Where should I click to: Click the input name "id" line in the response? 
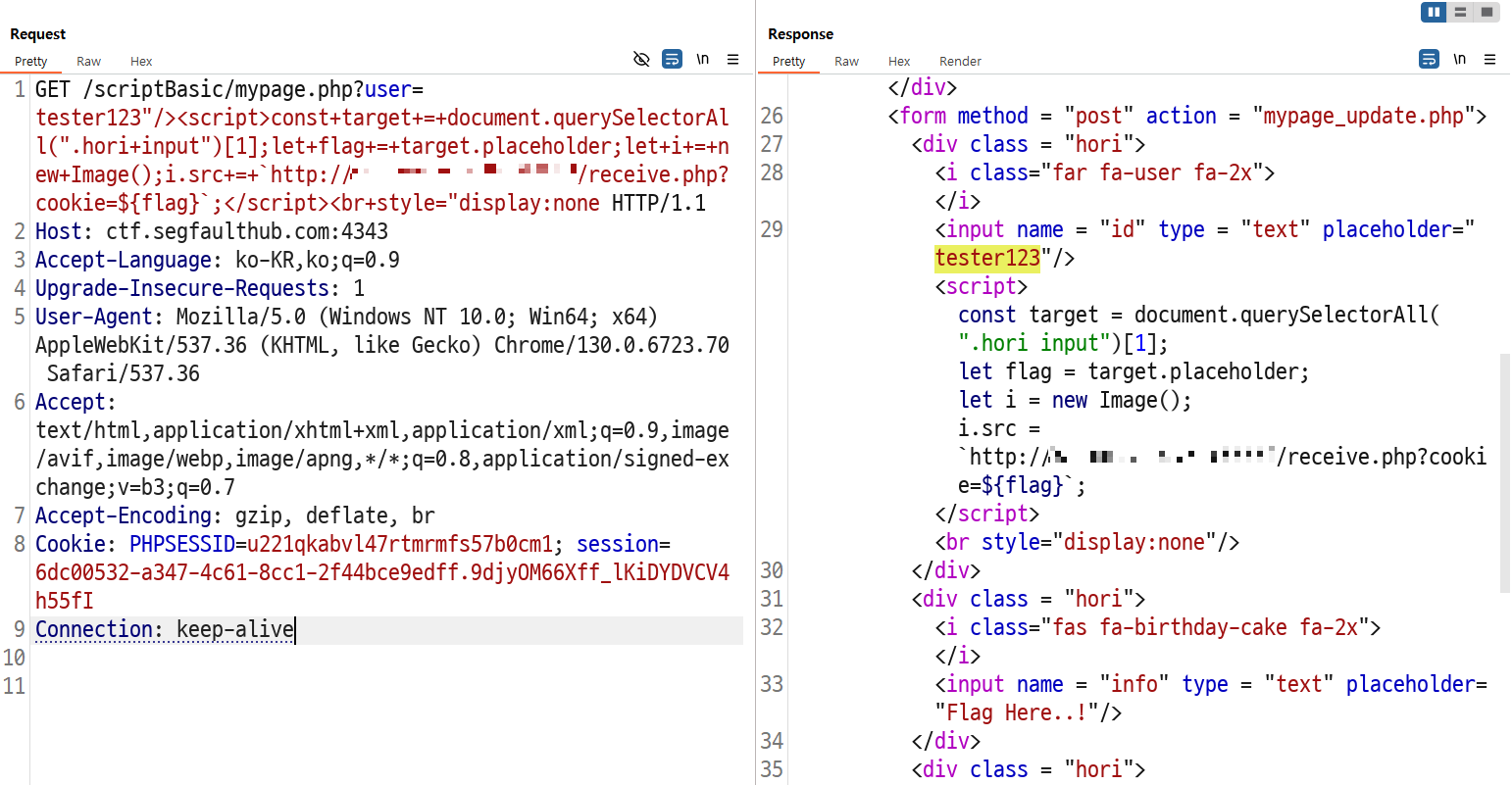1205,230
